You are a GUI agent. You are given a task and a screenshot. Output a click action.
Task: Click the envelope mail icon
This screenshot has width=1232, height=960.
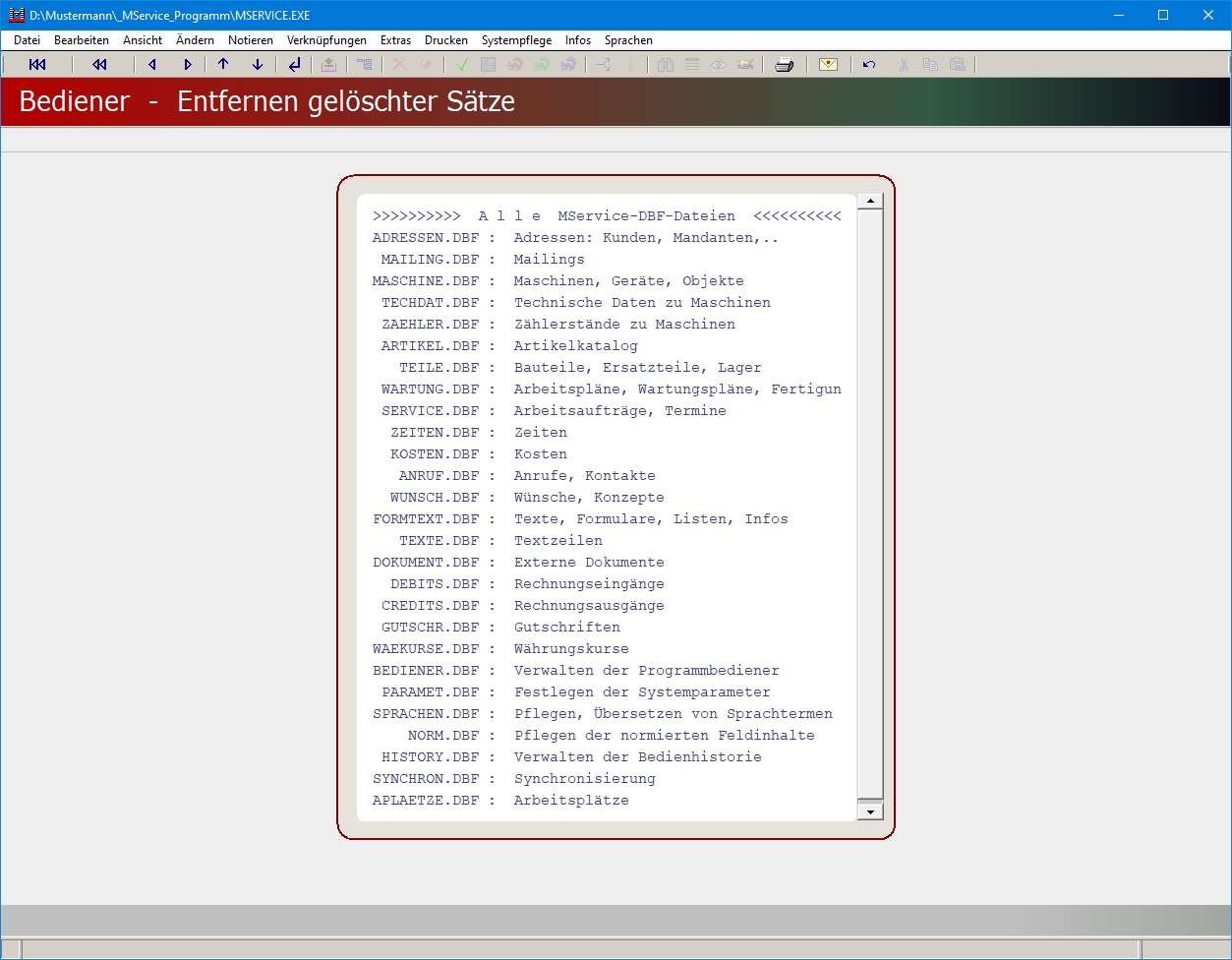click(828, 65)
